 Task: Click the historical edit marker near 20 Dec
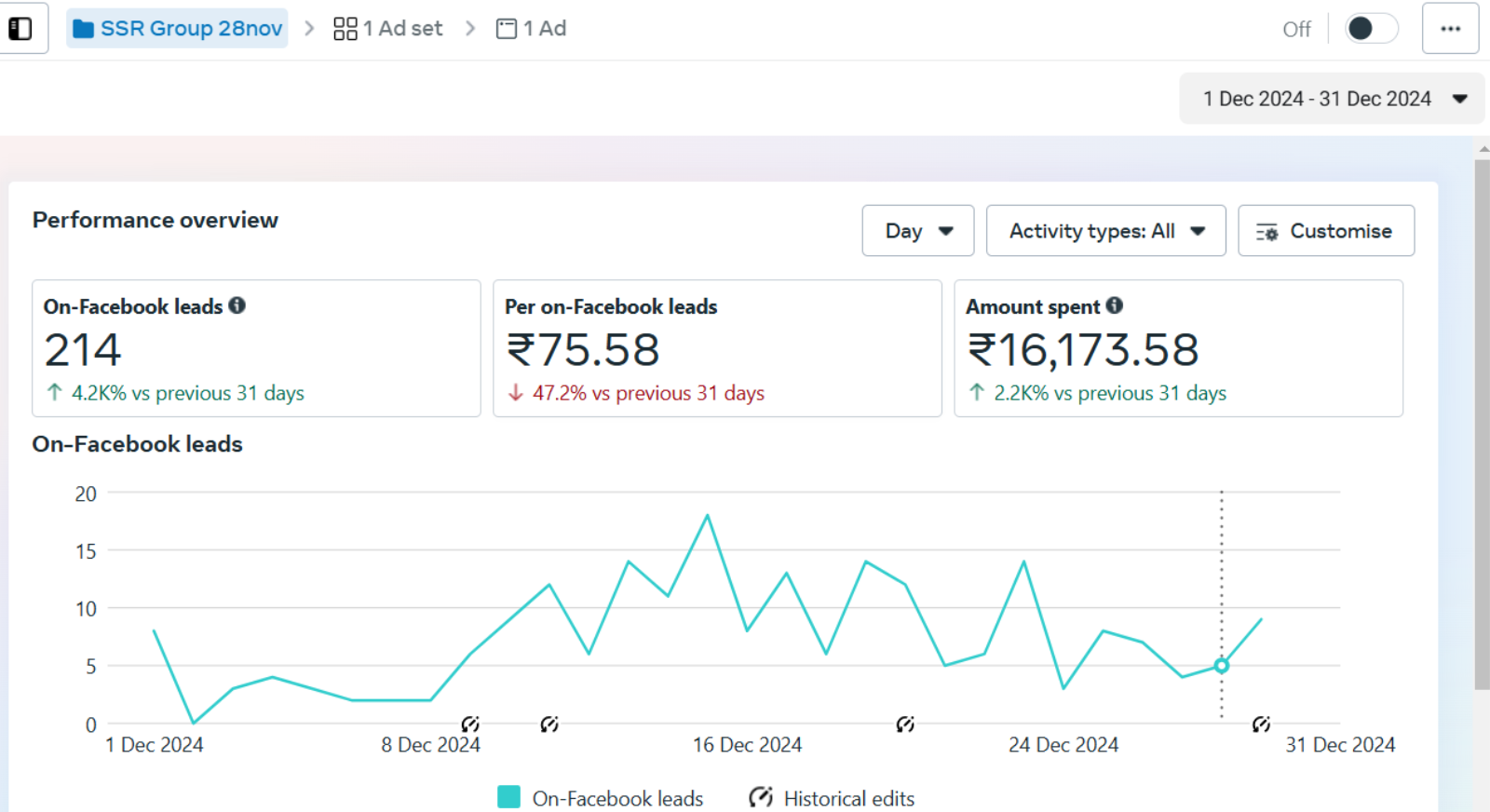tap(905, 724)
